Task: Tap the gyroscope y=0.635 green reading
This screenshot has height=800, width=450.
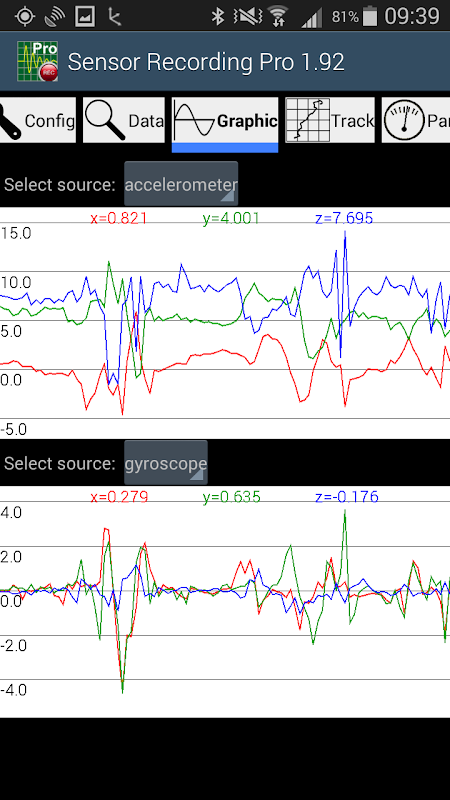Action: pyautogui.click(x=232, y=496)
